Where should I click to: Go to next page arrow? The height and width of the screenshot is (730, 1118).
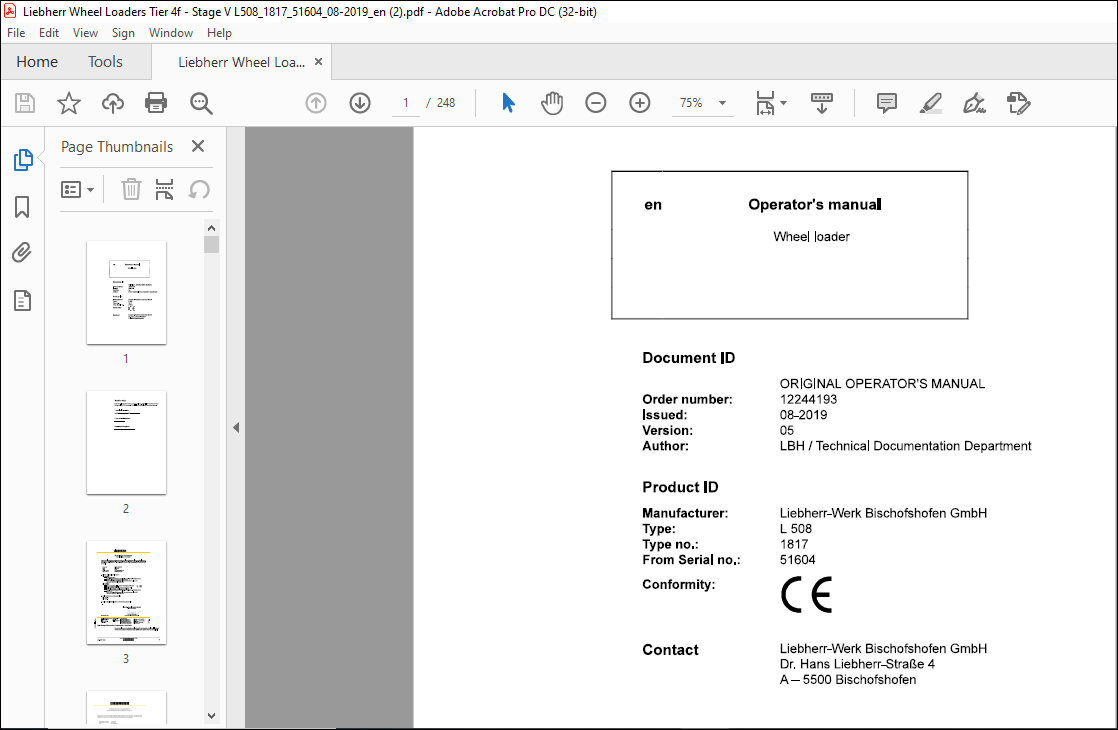coord(360,103)
